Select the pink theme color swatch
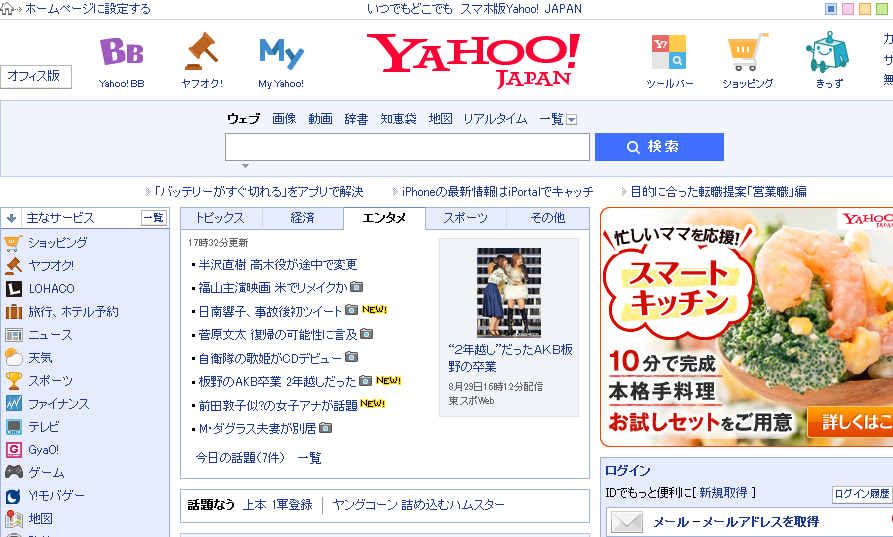893x537 pixels. (x=848, y=9)
